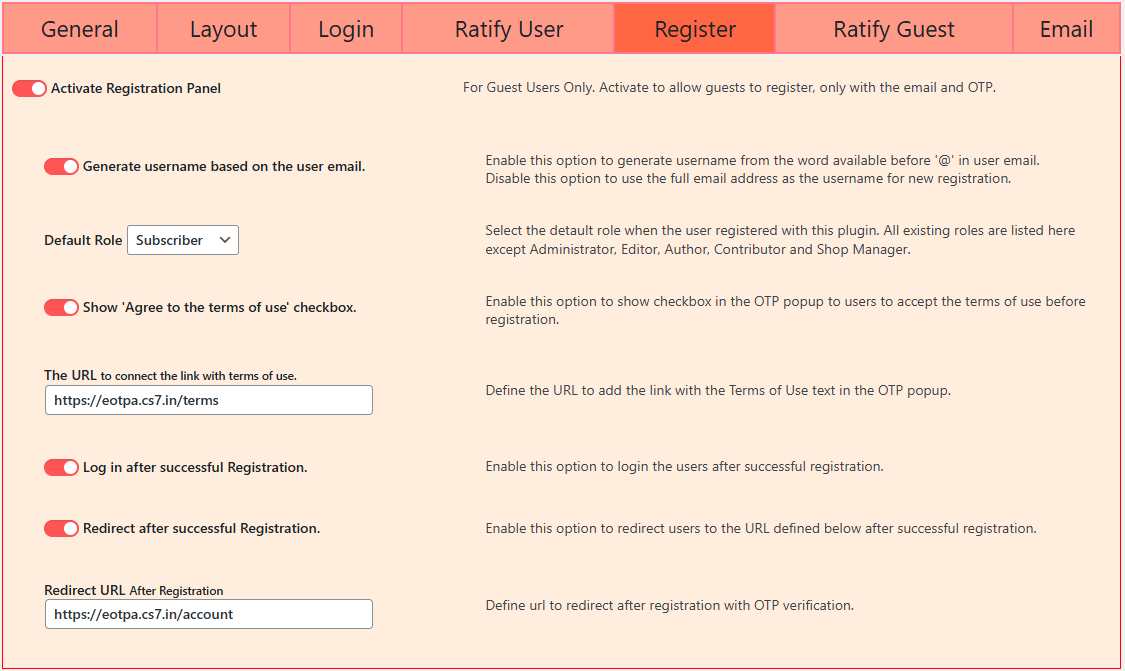Click 'Redirect URL After Registration' label
The width and height of the screenshot is (1125, 671).
coord(133,590)
